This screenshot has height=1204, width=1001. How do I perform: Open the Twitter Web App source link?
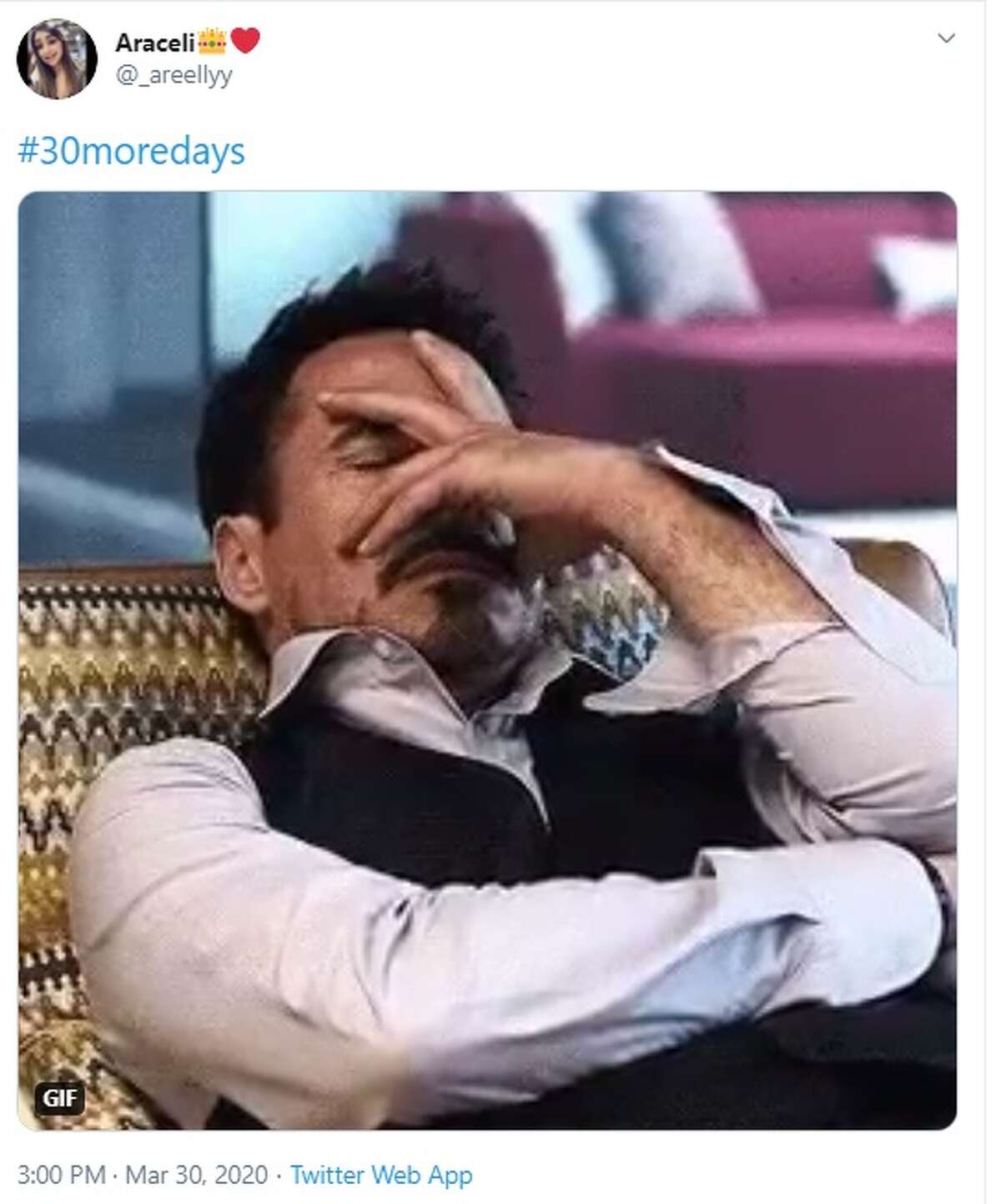point(381,1175)
